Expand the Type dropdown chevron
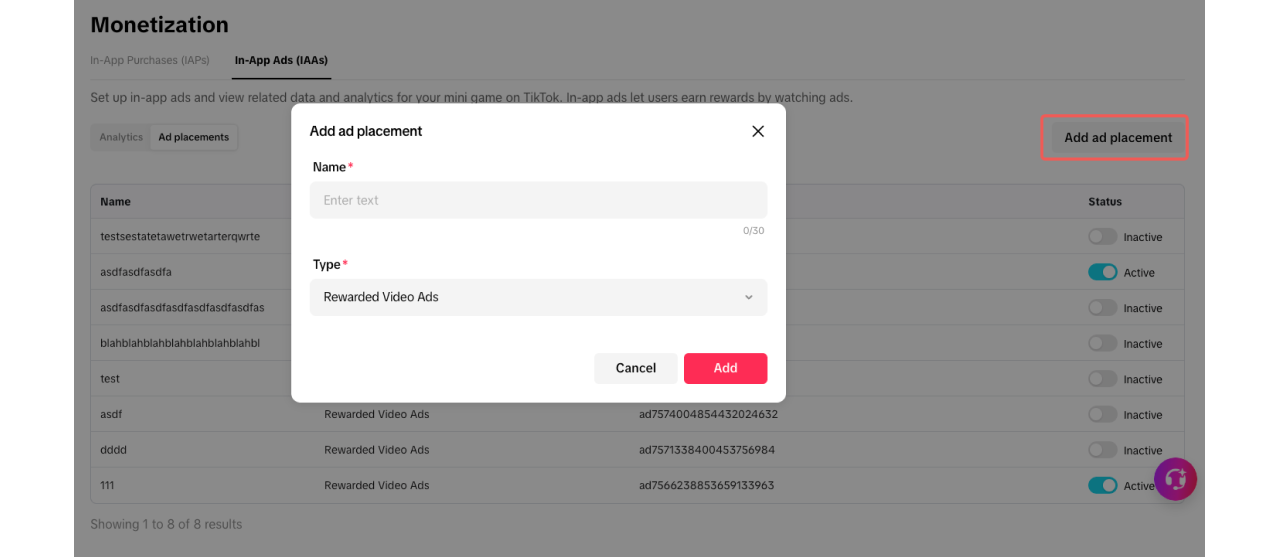1280x557 pixels. click(x=748, y=297)
